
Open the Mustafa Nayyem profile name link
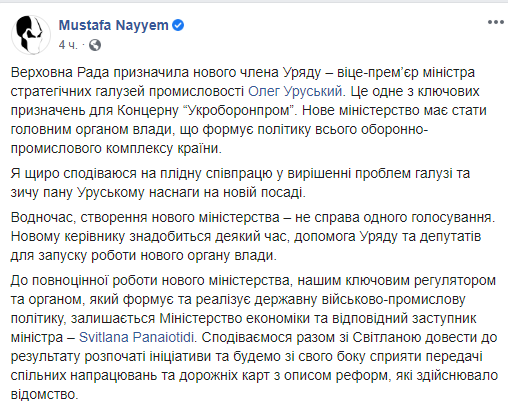pyautogui.click(x=114, y=25)
